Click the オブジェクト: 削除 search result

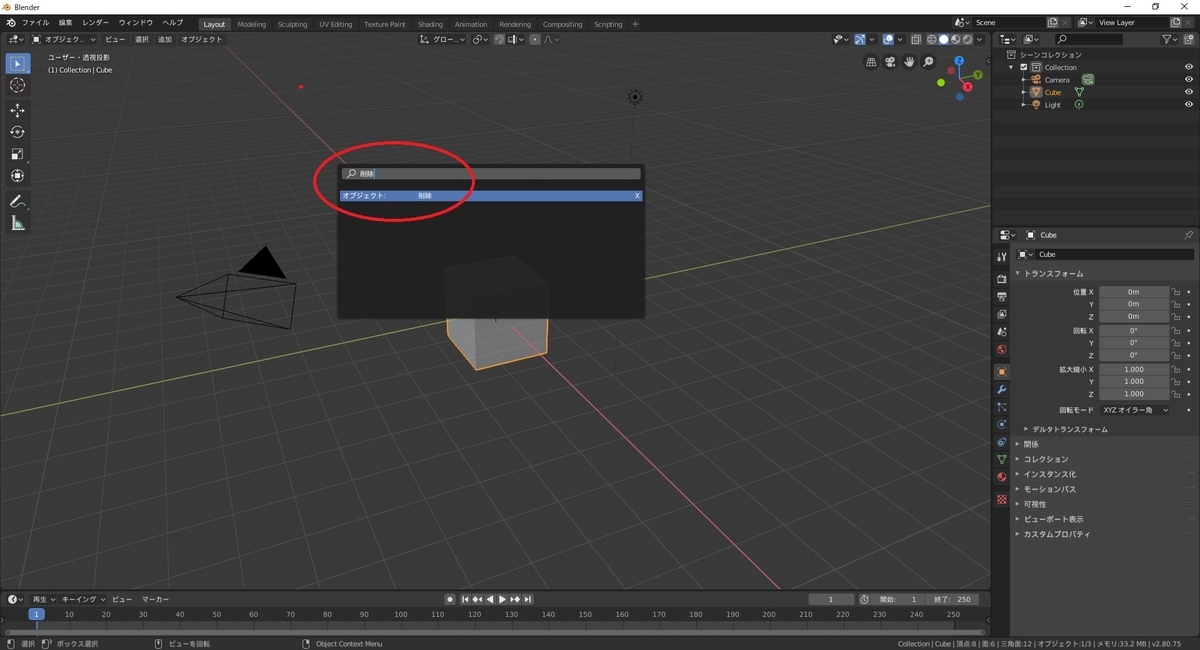coord(490,196)
